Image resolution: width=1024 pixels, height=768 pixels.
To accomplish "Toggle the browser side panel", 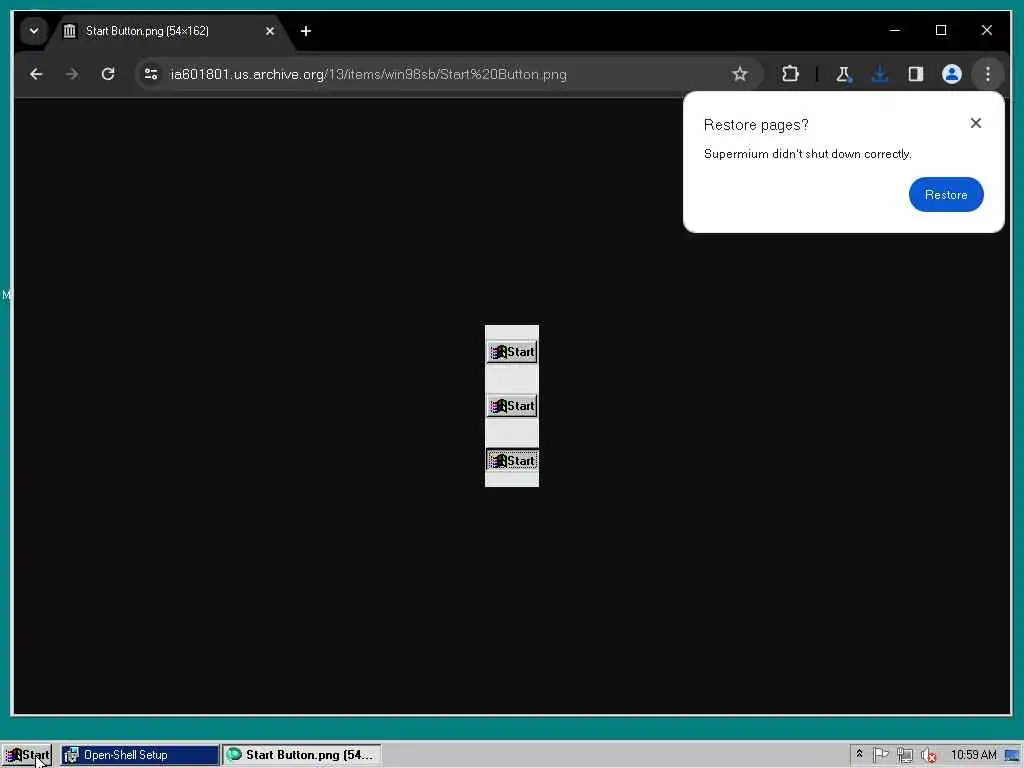I will (916, 74).
